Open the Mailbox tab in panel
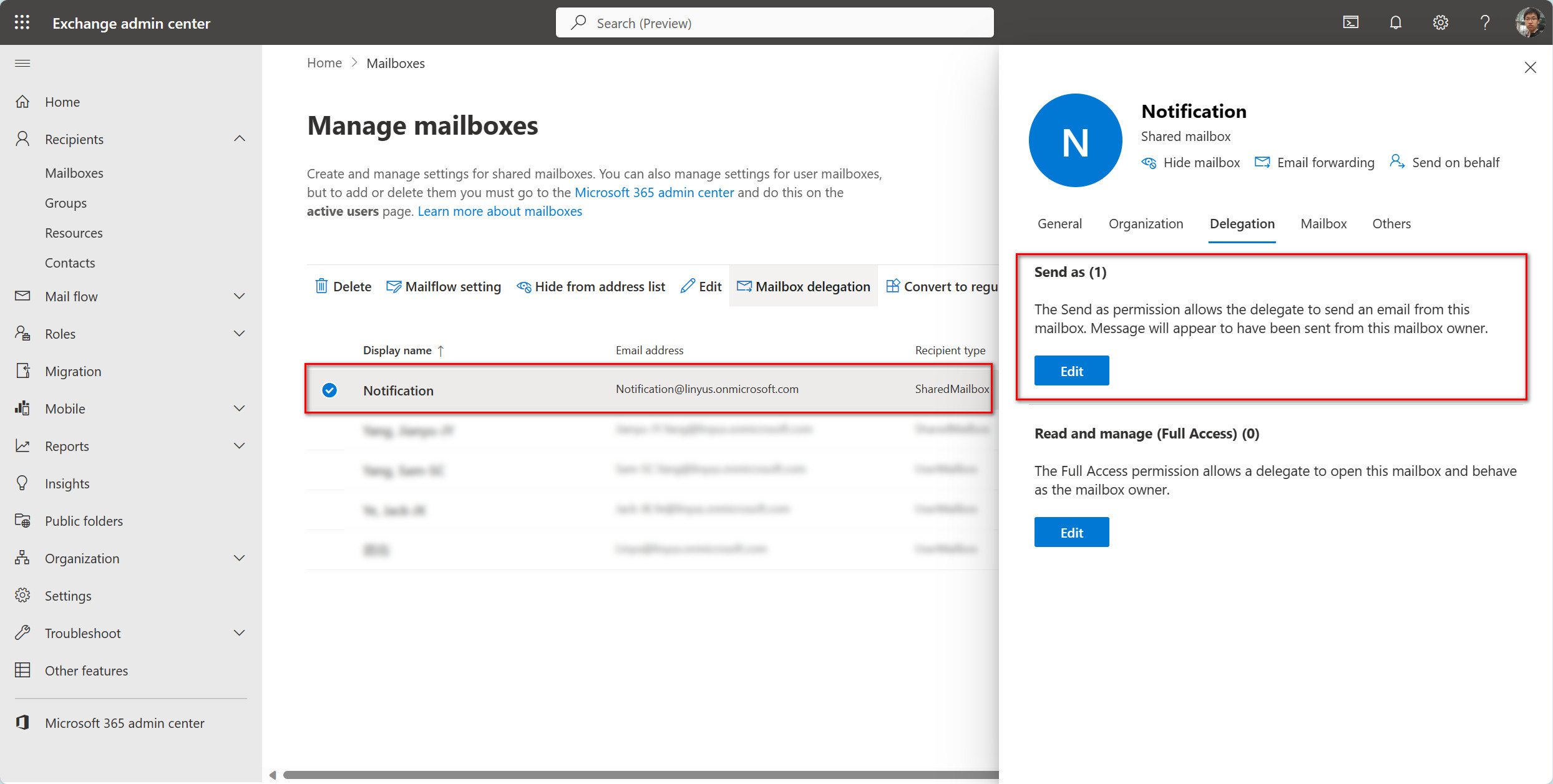This screenshot has height=784, width=1553. tap(1323, 223)
